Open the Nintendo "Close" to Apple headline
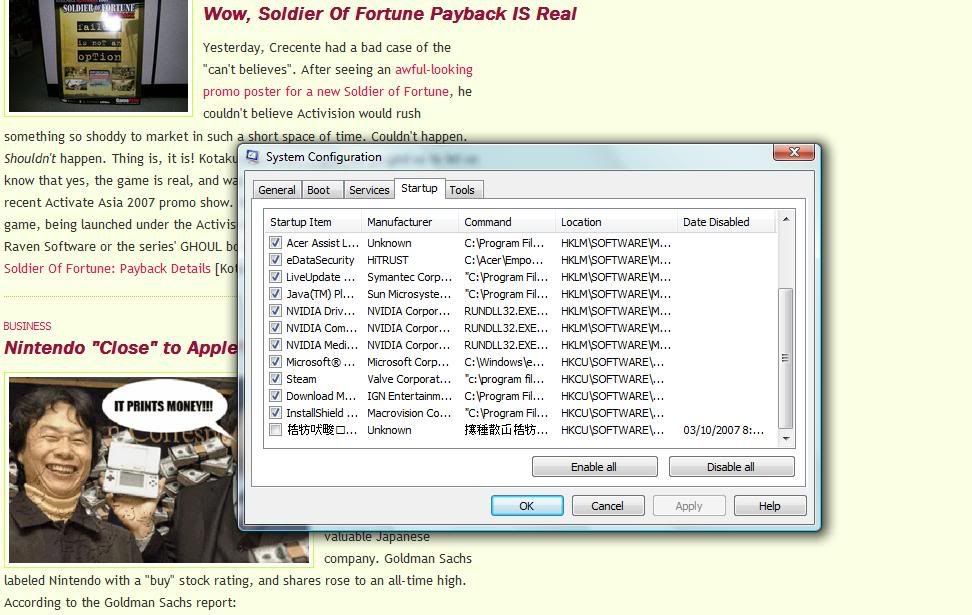This screenshot has width=972, height=615. (x=120, y=348)
